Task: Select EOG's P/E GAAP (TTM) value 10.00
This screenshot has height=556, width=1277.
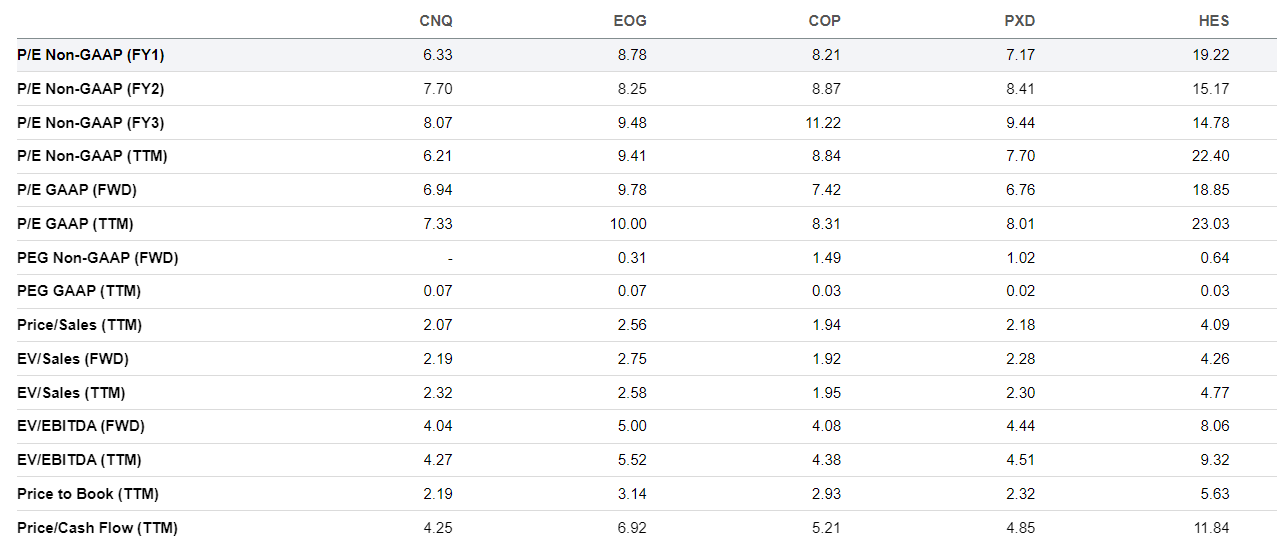Action: tap(629, 224)
